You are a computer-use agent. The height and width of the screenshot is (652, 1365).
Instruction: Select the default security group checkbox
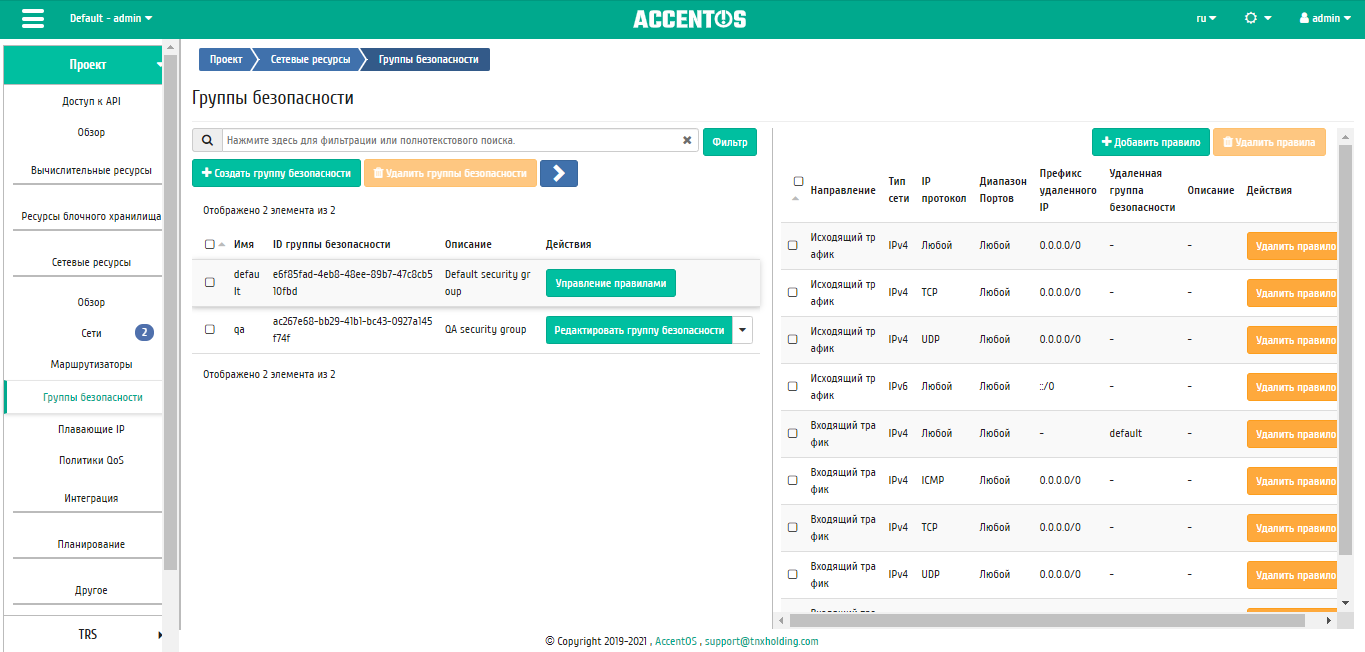coord(210,283)
